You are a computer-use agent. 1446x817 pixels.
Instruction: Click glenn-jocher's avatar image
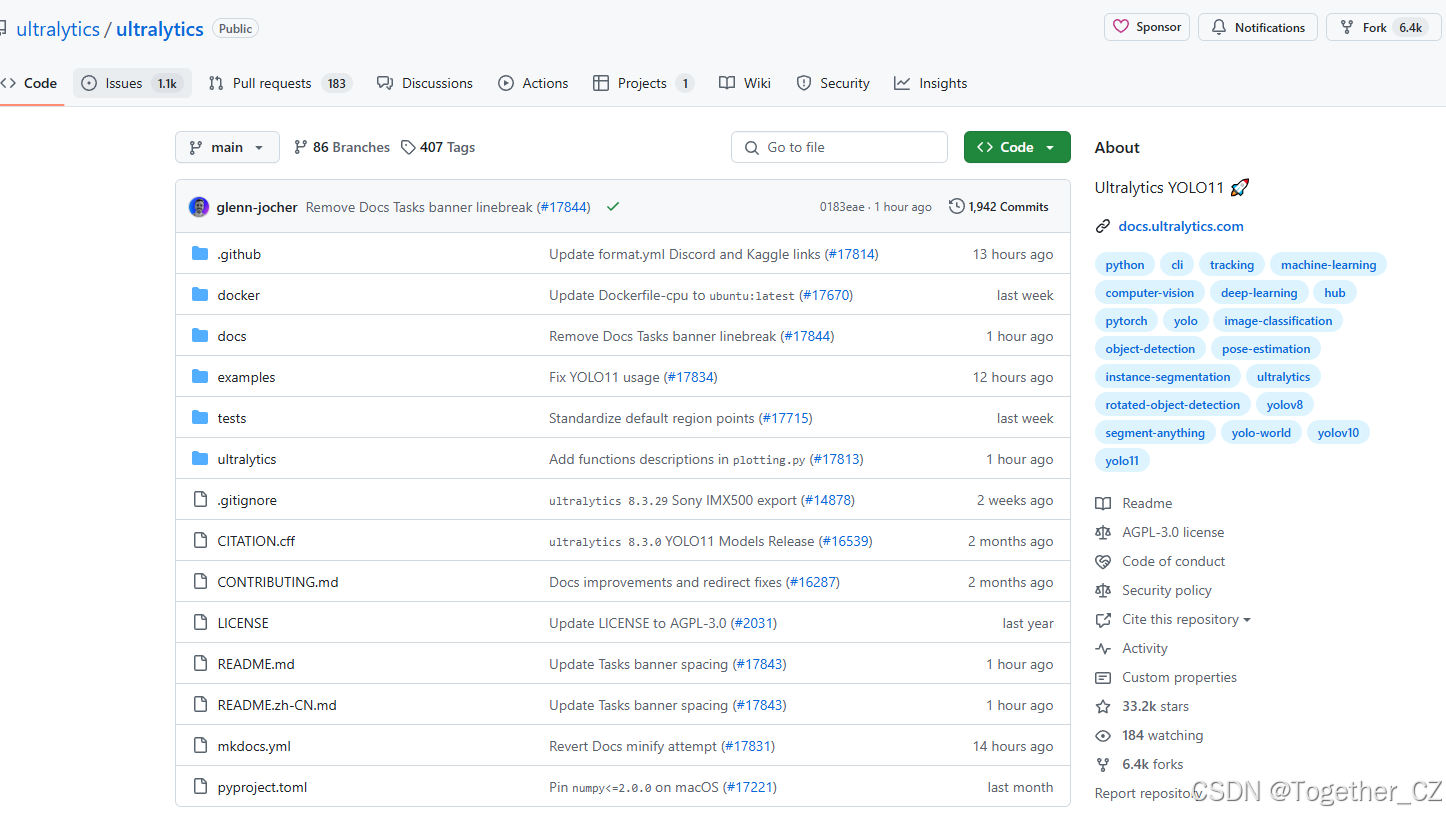click(x=199, y=207)
